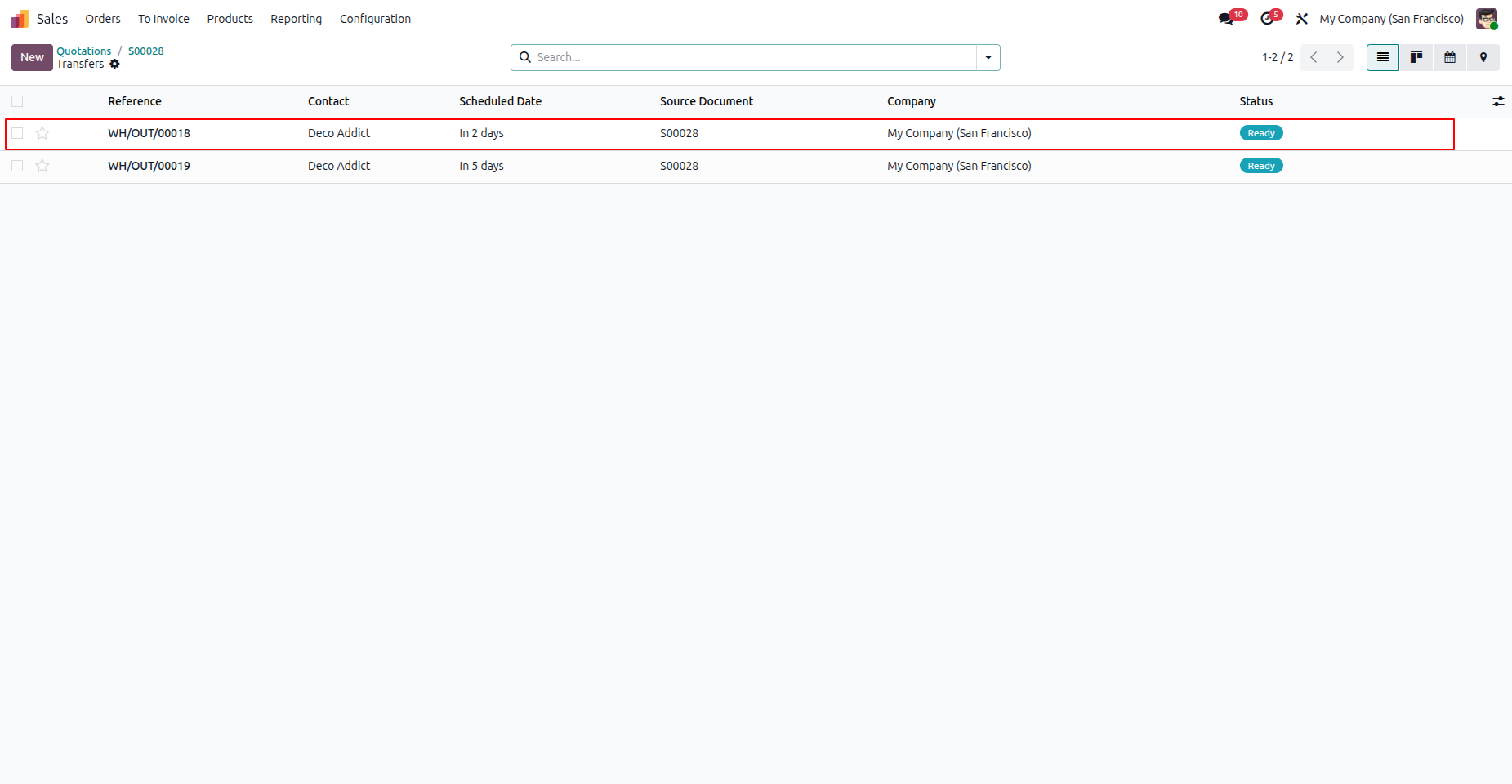The height and width of the screenshot is (784, 1512).
Task: Click company cell in WH/OUT/00019 row
Action: [959, 166]
